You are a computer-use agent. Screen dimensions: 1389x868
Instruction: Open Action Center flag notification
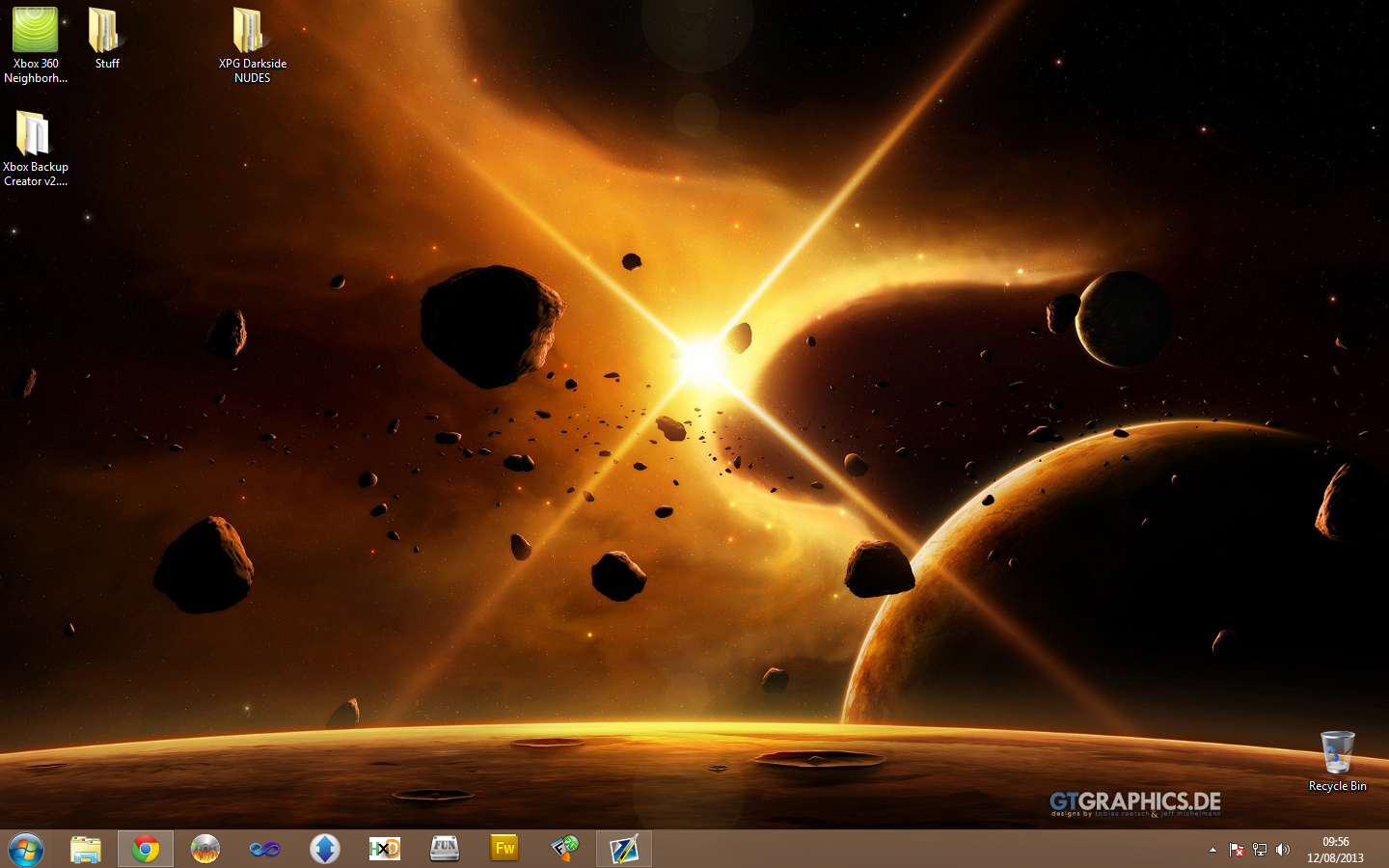(x=1236, y=850)
